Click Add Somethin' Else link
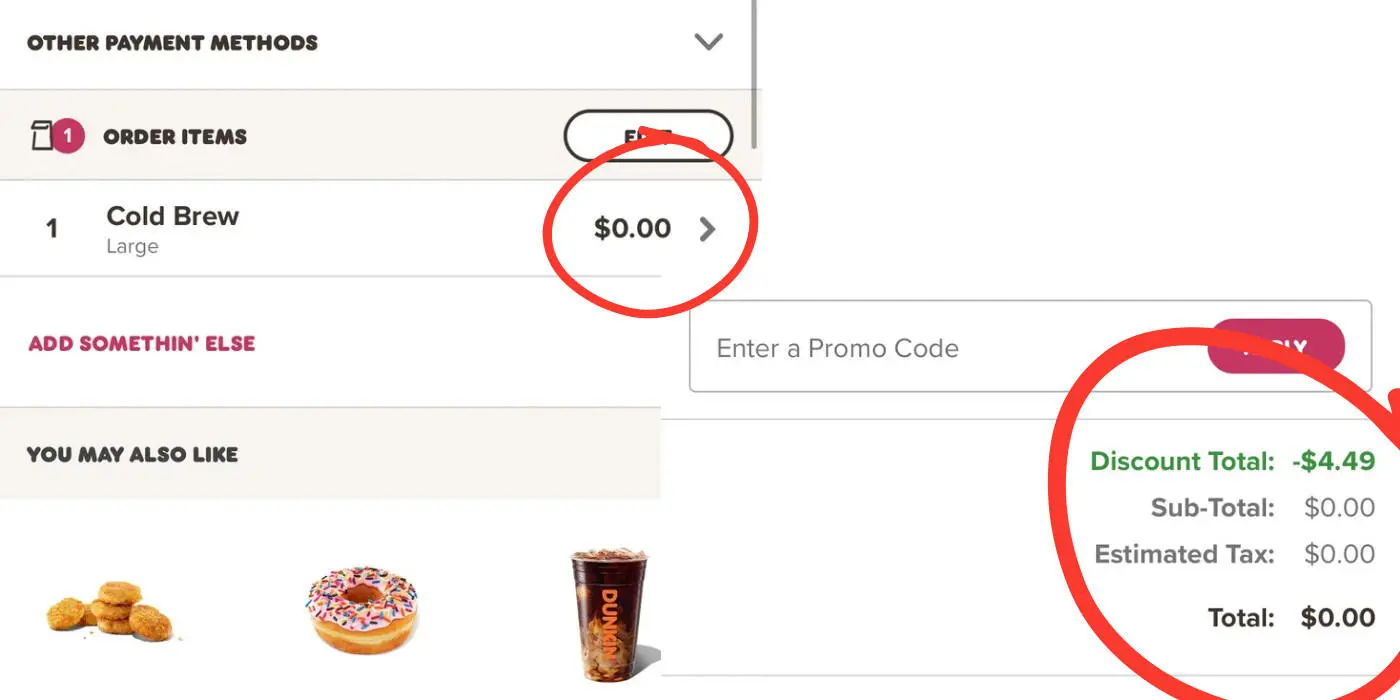1400x700 pixels. pyautogui.click(x=142, y=343)
